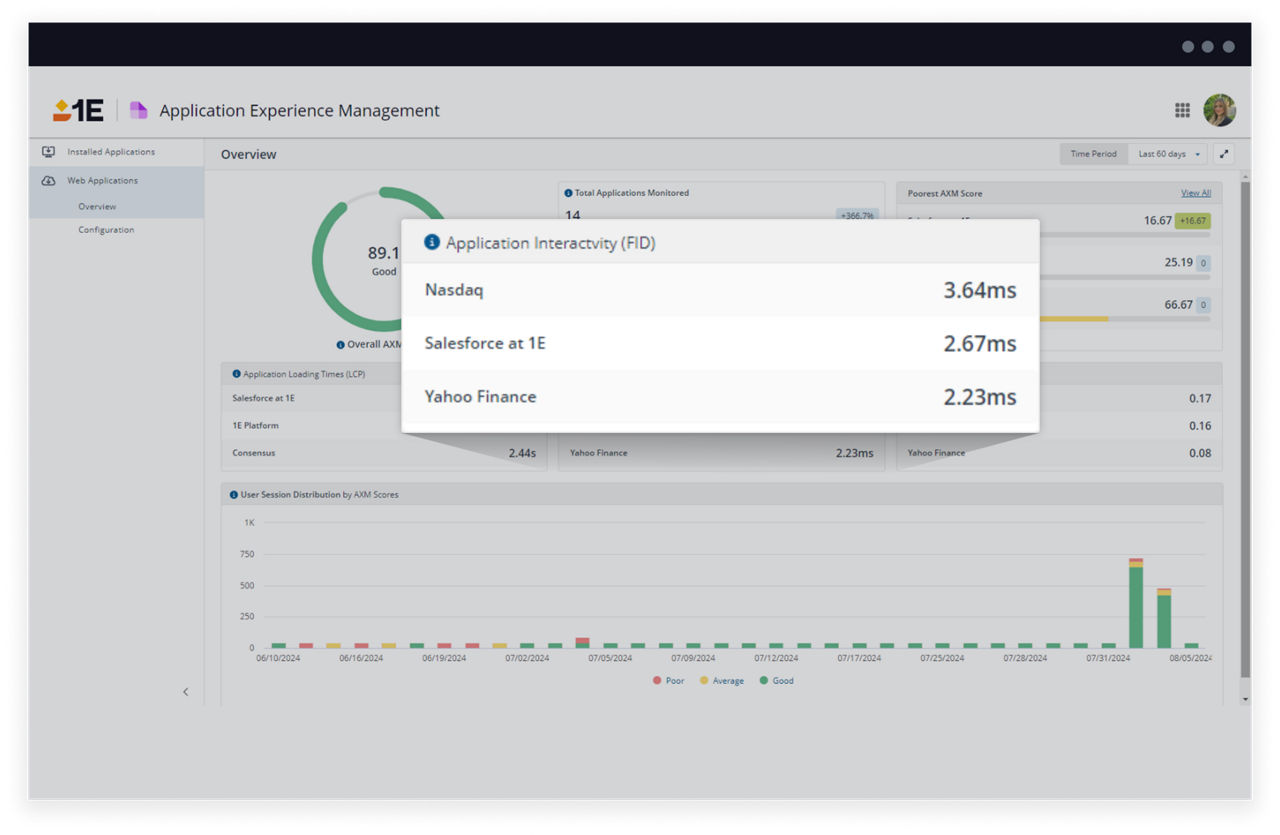Click the 25.19 score value
1280x835 pixels.
click(x=1178, y=262)
